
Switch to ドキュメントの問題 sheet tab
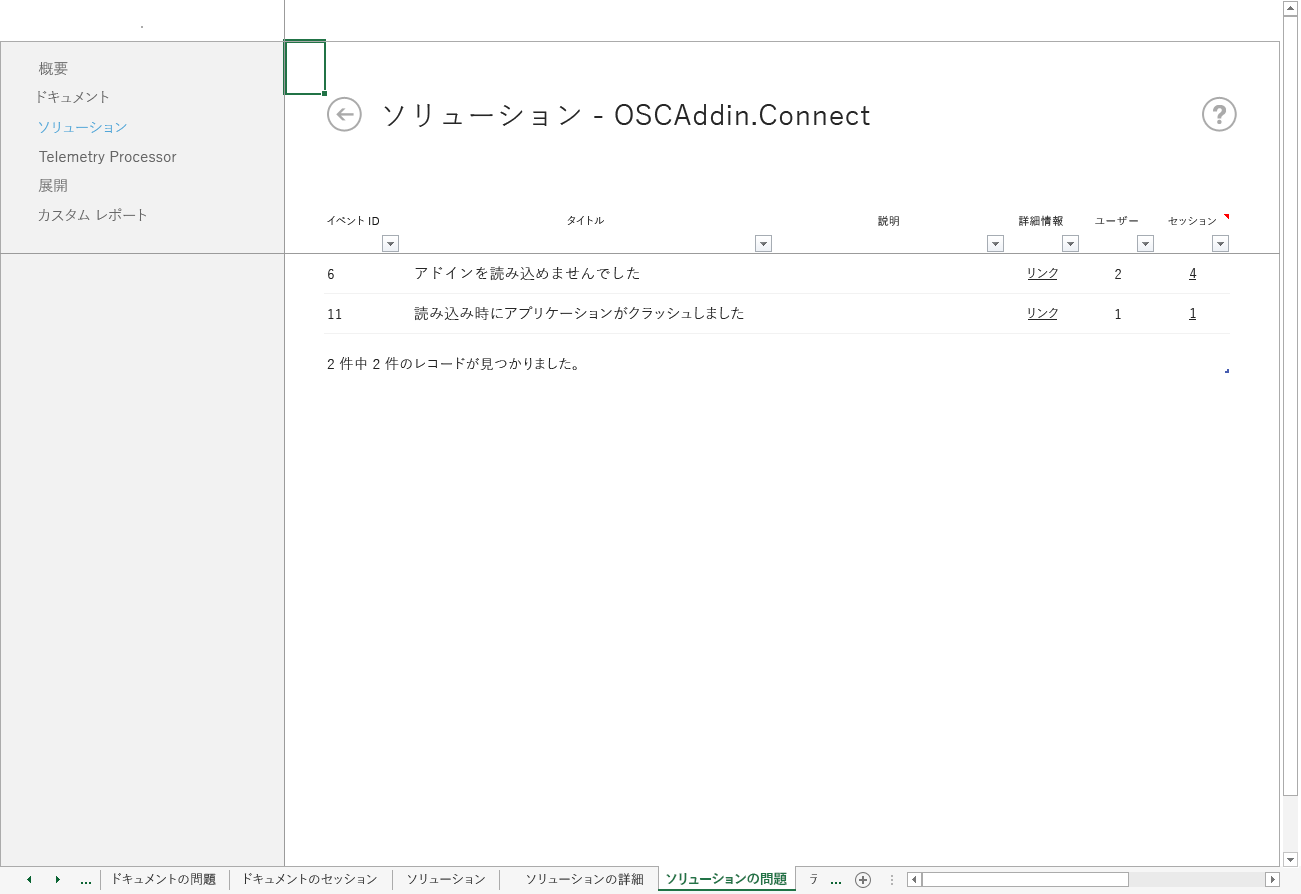click(163, 879)
